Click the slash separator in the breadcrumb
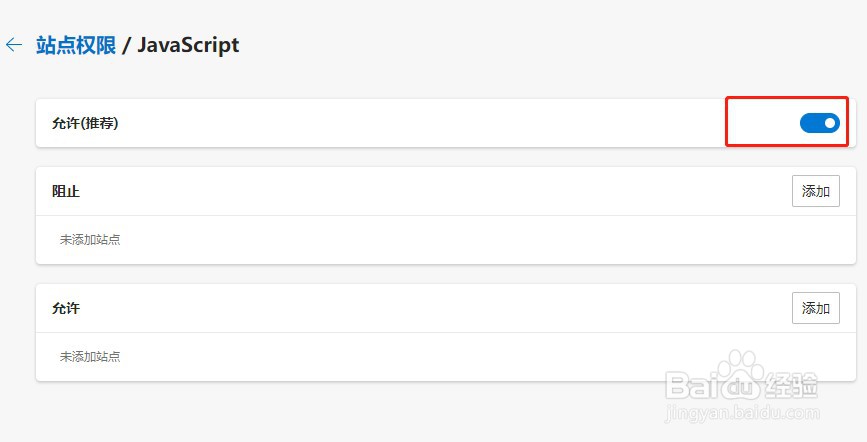 point(126,45)
